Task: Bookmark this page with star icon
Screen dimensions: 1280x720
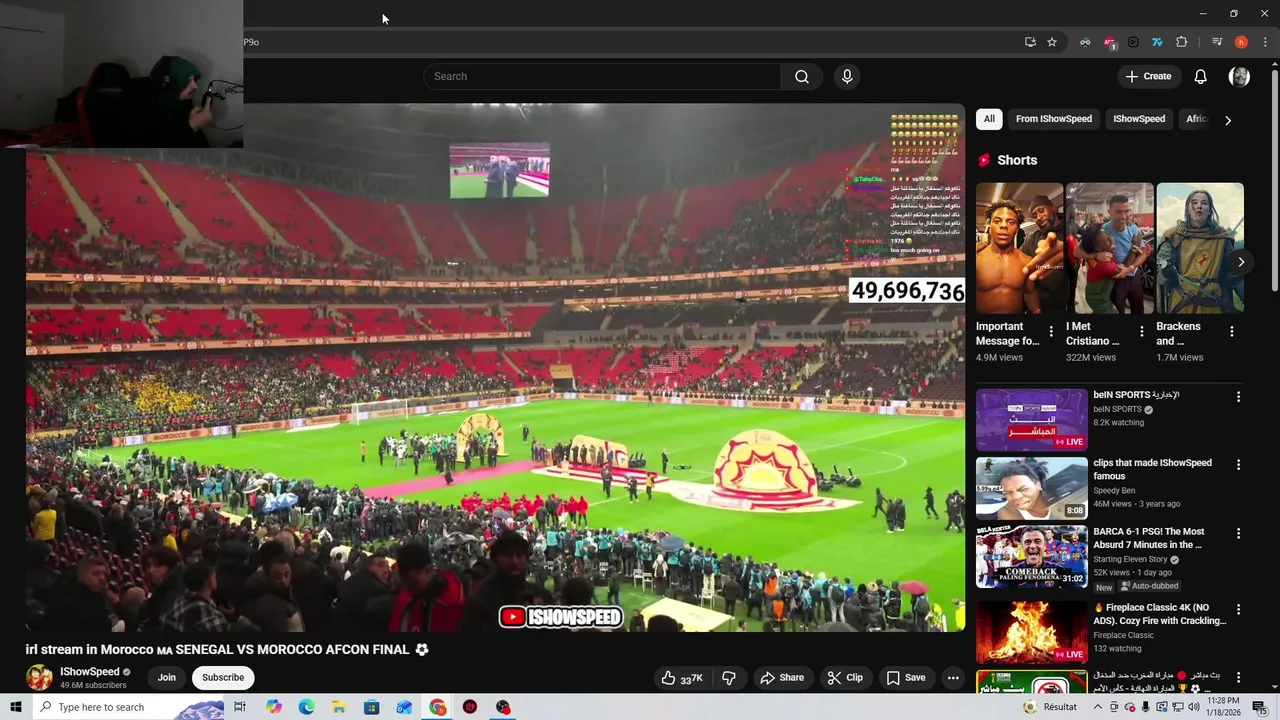Action: click(1052, 42)
